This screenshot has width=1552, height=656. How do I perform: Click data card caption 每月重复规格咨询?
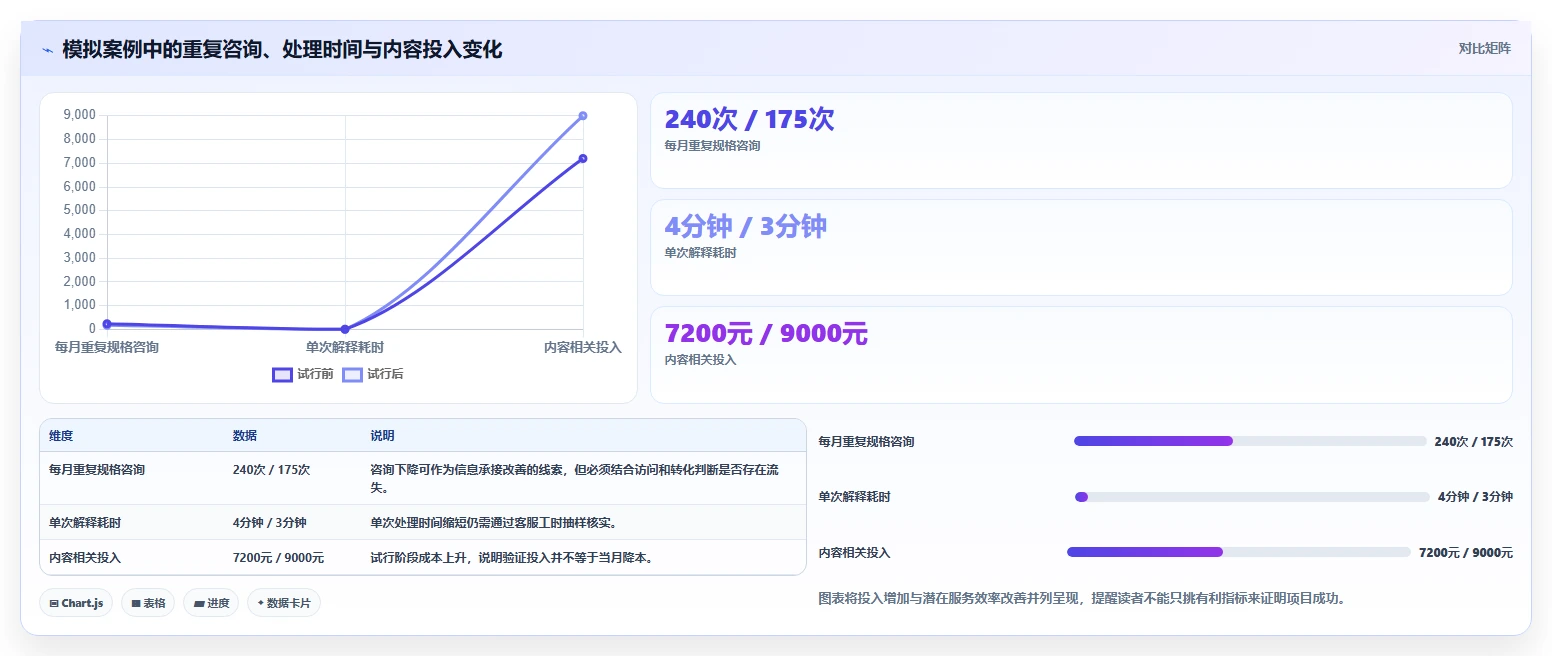[x=712, y=146]
